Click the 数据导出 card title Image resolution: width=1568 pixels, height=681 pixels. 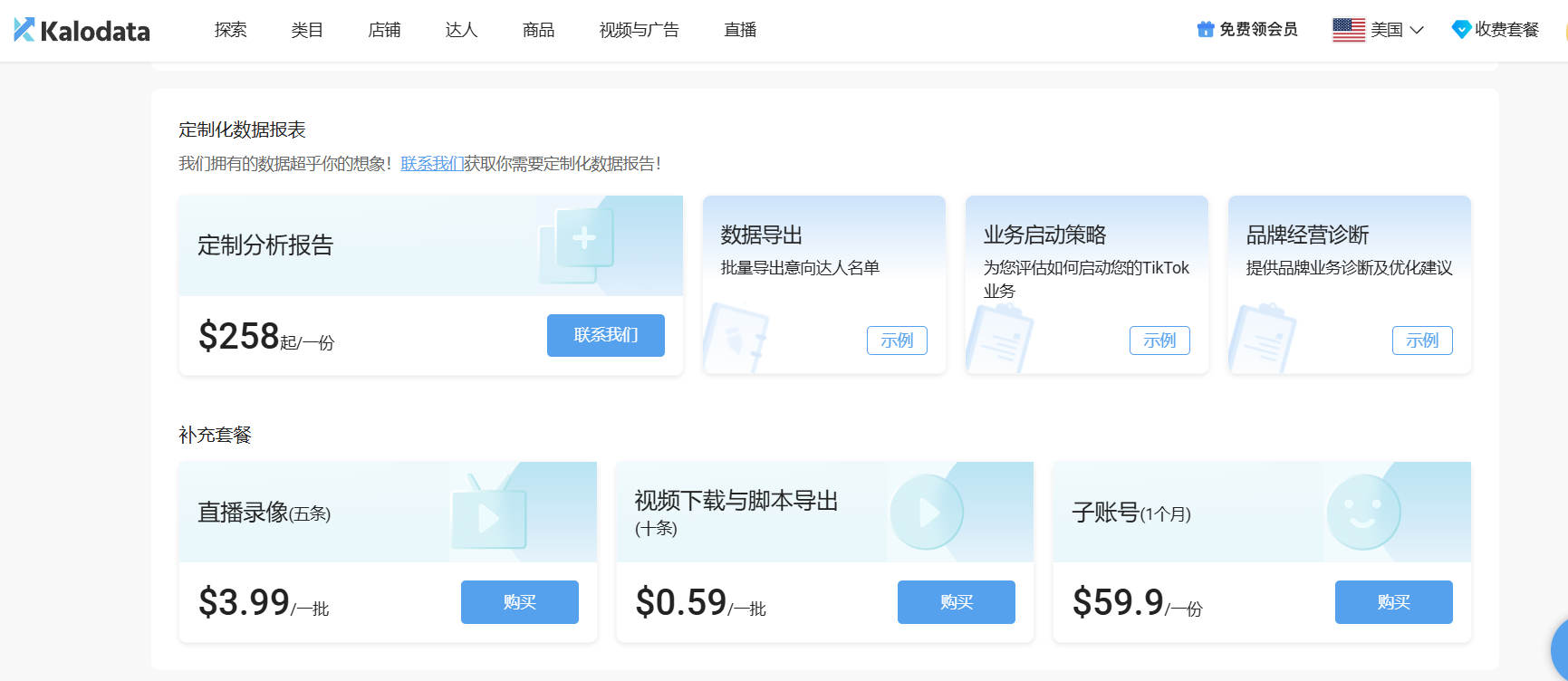[762, 235]
